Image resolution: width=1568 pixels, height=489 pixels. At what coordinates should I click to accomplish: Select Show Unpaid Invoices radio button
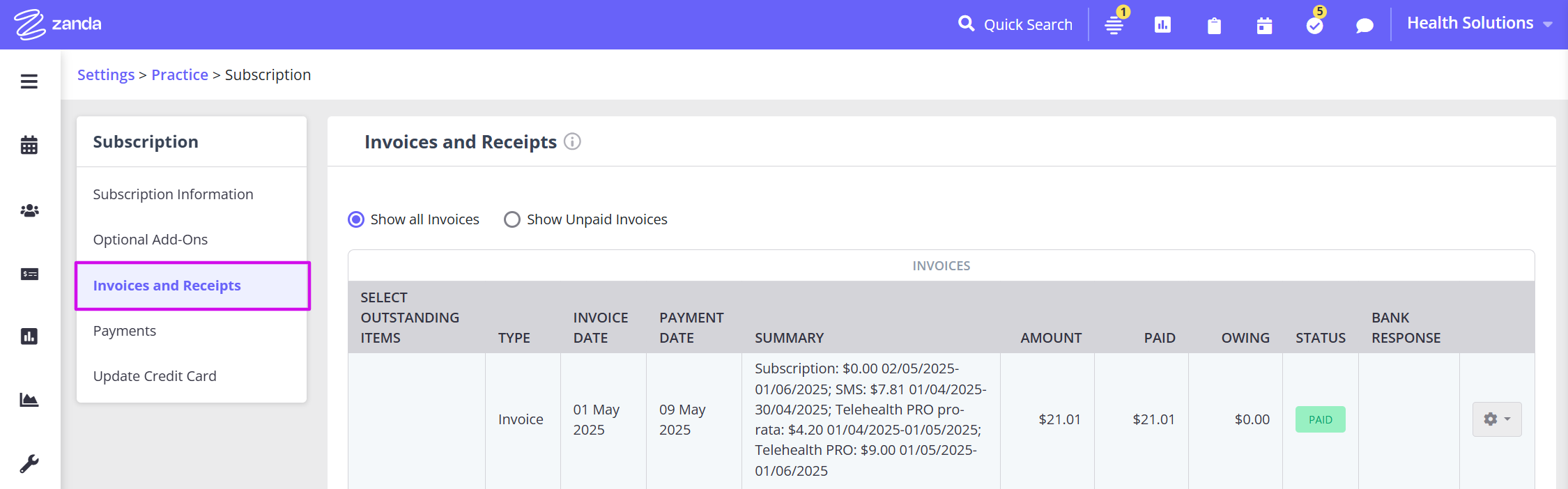(512, 219)
